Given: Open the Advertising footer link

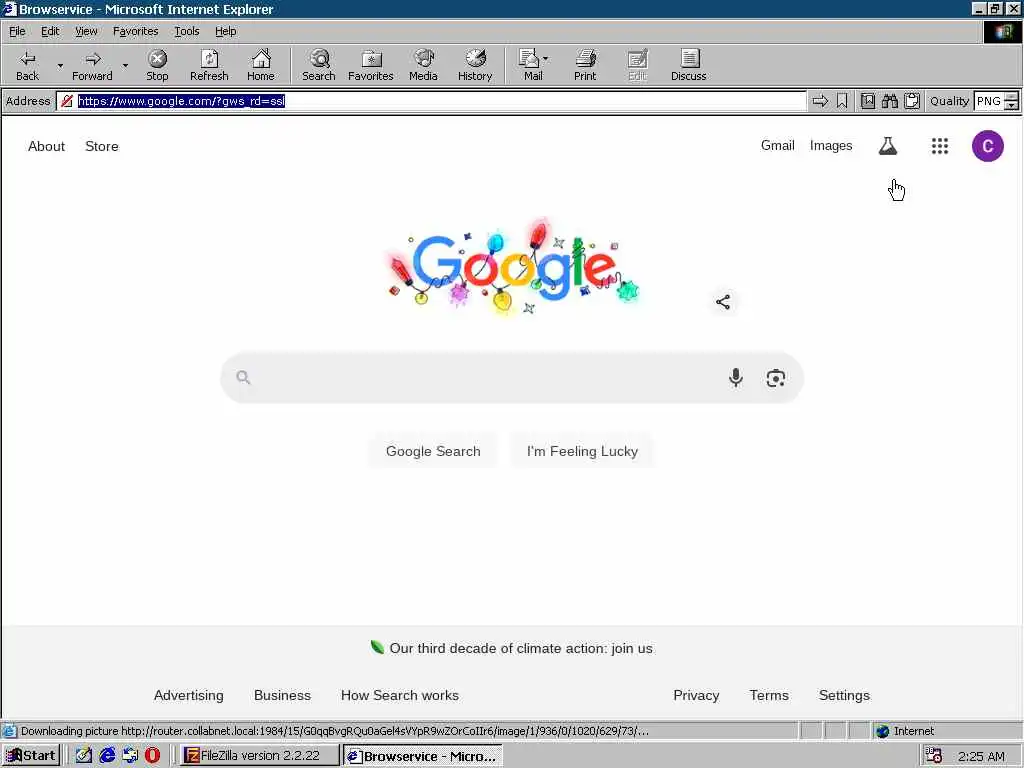Looking at the screenshot, I should click(188, 696).
